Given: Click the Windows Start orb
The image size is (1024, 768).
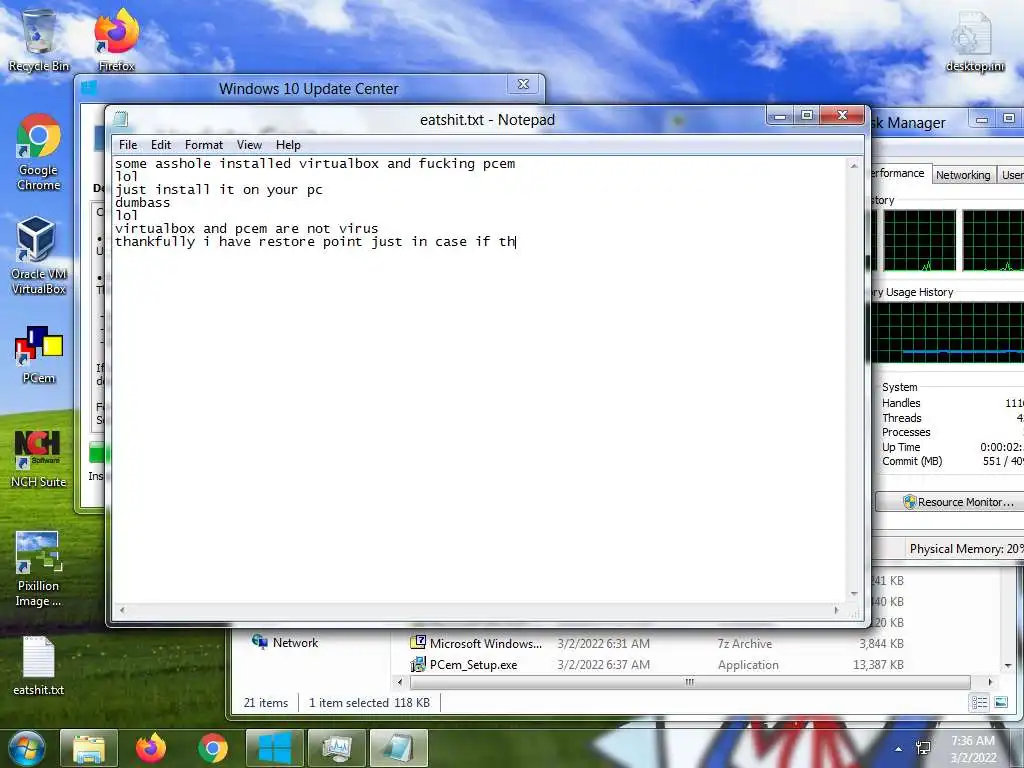Looking at the screenshot, I should (27, 748).
